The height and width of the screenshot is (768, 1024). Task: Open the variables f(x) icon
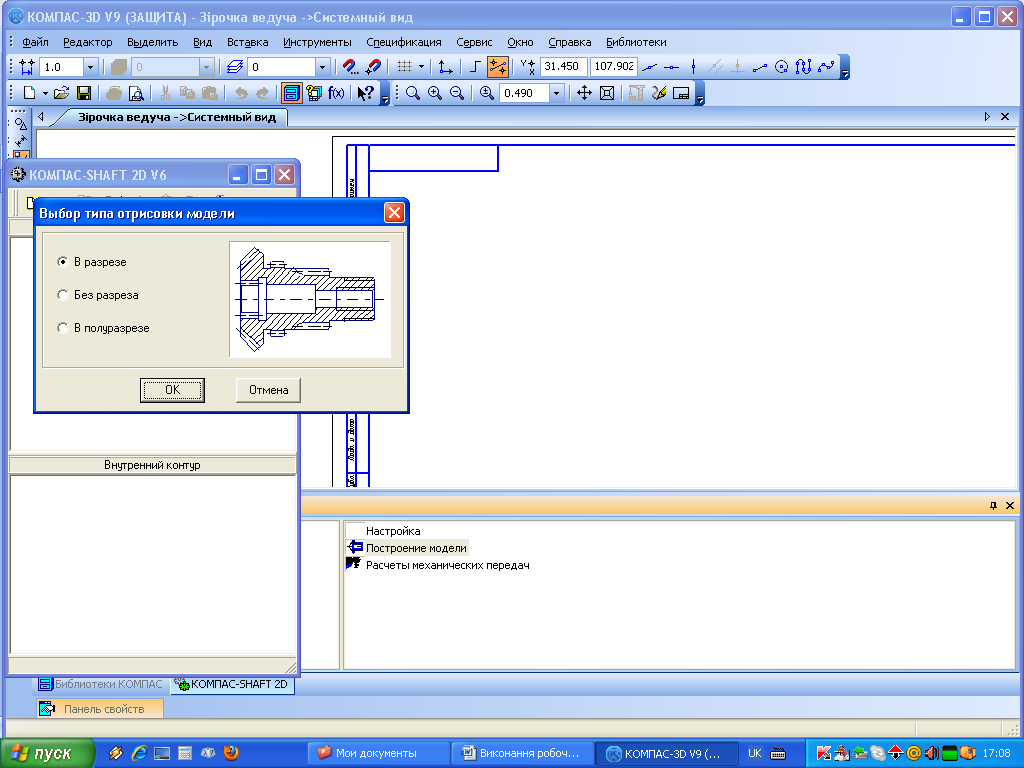click(x=336, y=93)
